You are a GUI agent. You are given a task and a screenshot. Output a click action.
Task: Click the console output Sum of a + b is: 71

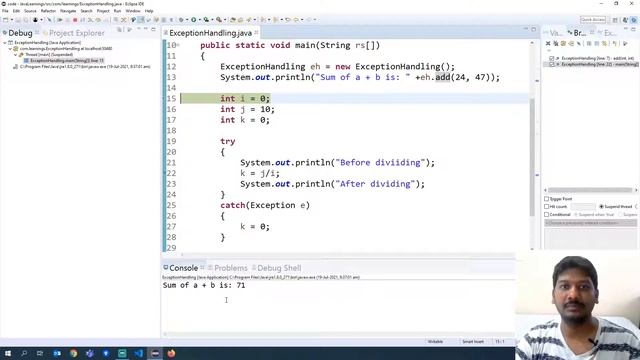[204, 285]
